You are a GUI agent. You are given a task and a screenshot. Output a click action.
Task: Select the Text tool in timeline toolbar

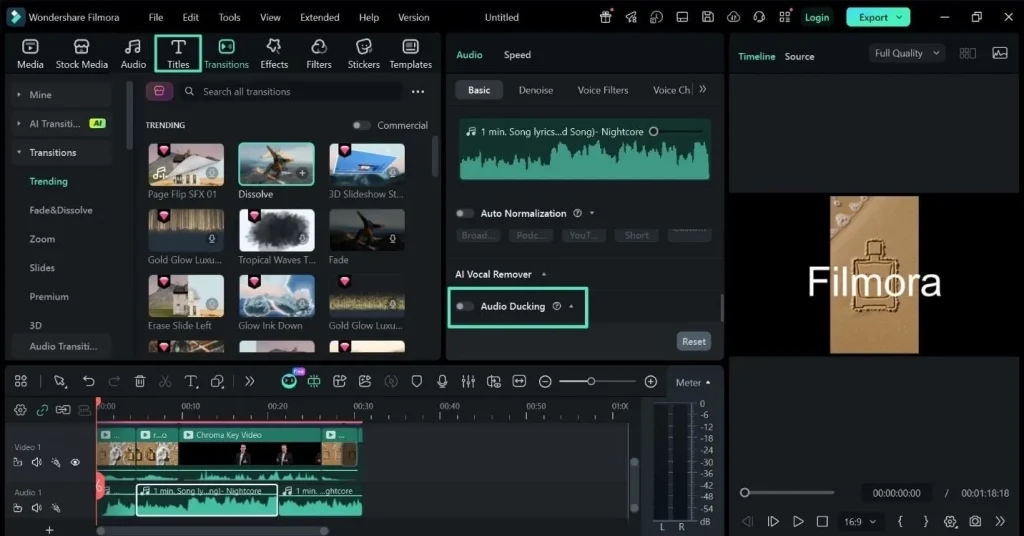click(191, 381)
